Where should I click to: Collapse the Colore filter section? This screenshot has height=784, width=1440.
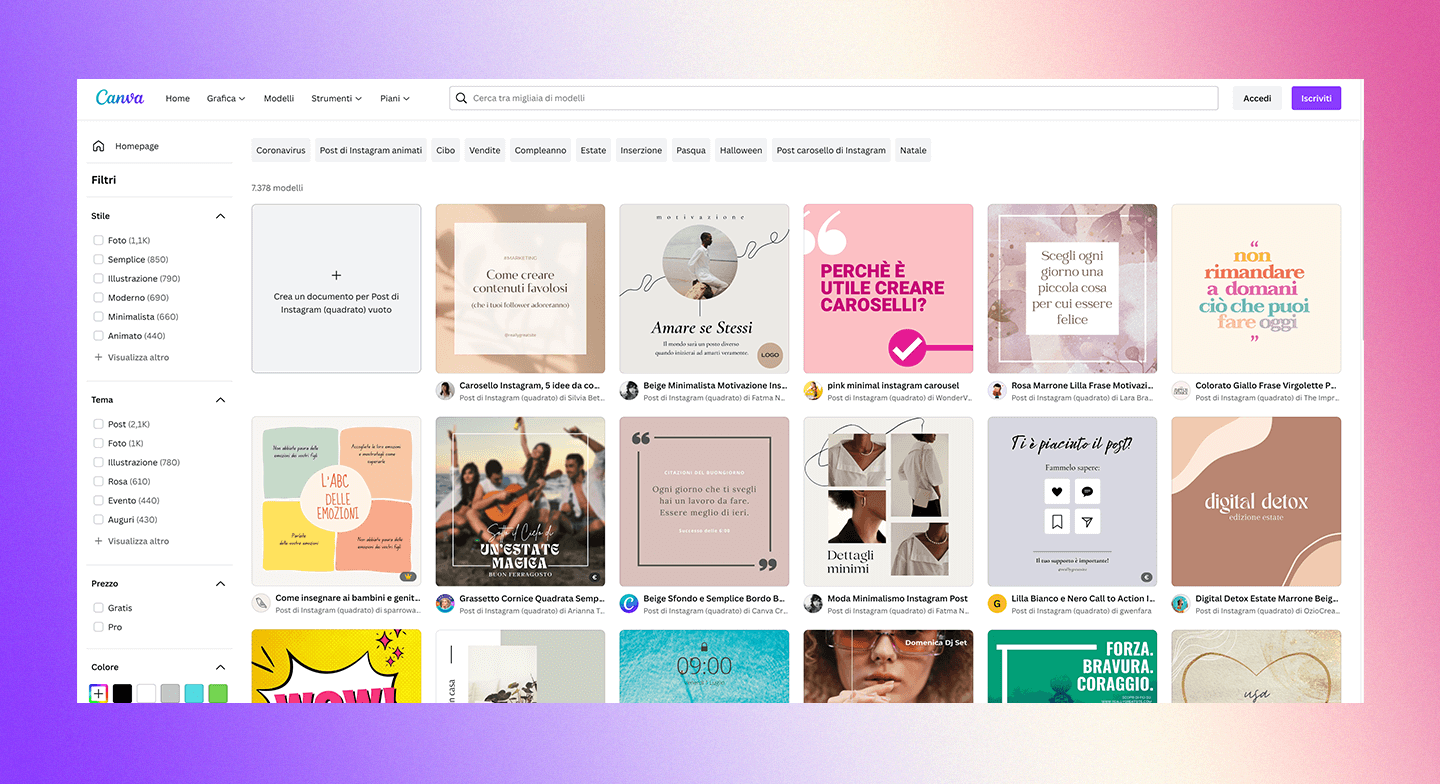click(221, 667)
